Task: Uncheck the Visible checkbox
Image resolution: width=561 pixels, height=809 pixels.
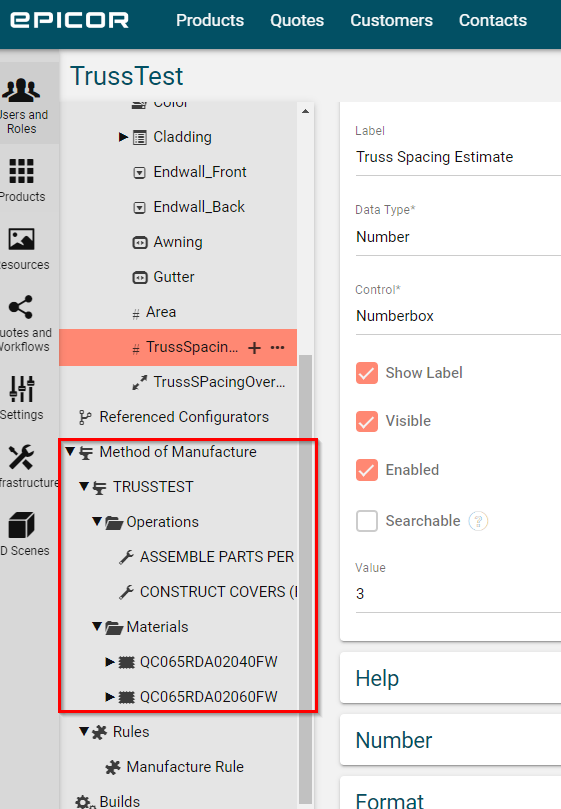Action: coord(366,421)
